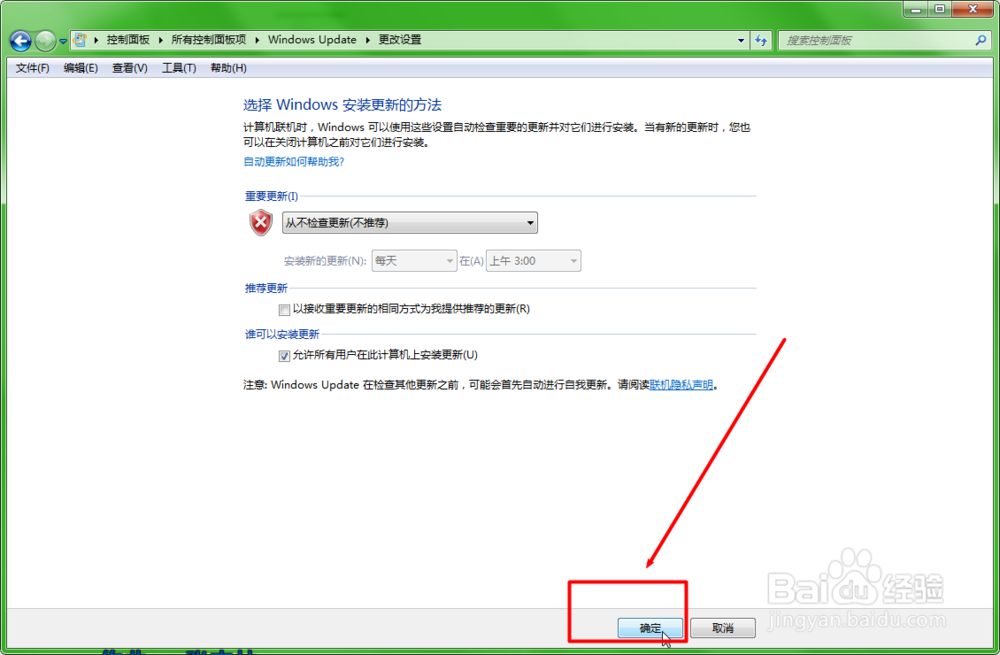1000x655 pixels.
Task: Click the forward navigation arrow
Action: pyautogui.click(x=44, y=40)
